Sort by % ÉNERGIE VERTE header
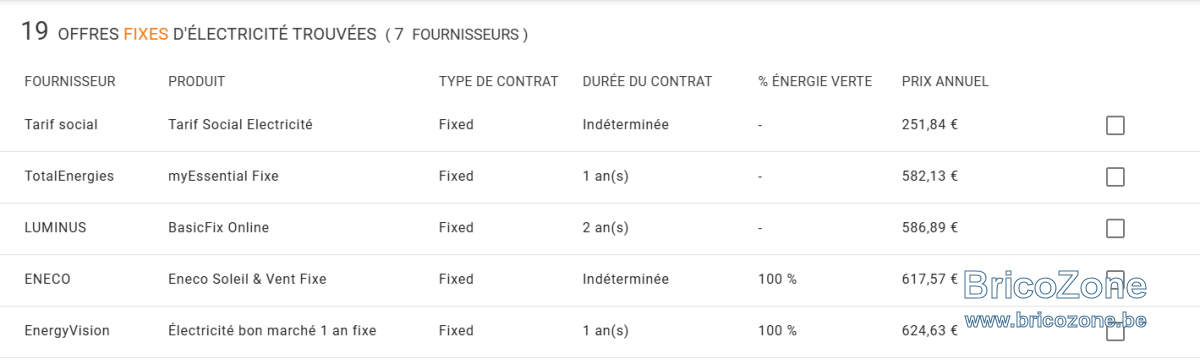 (x=815, y=81)
